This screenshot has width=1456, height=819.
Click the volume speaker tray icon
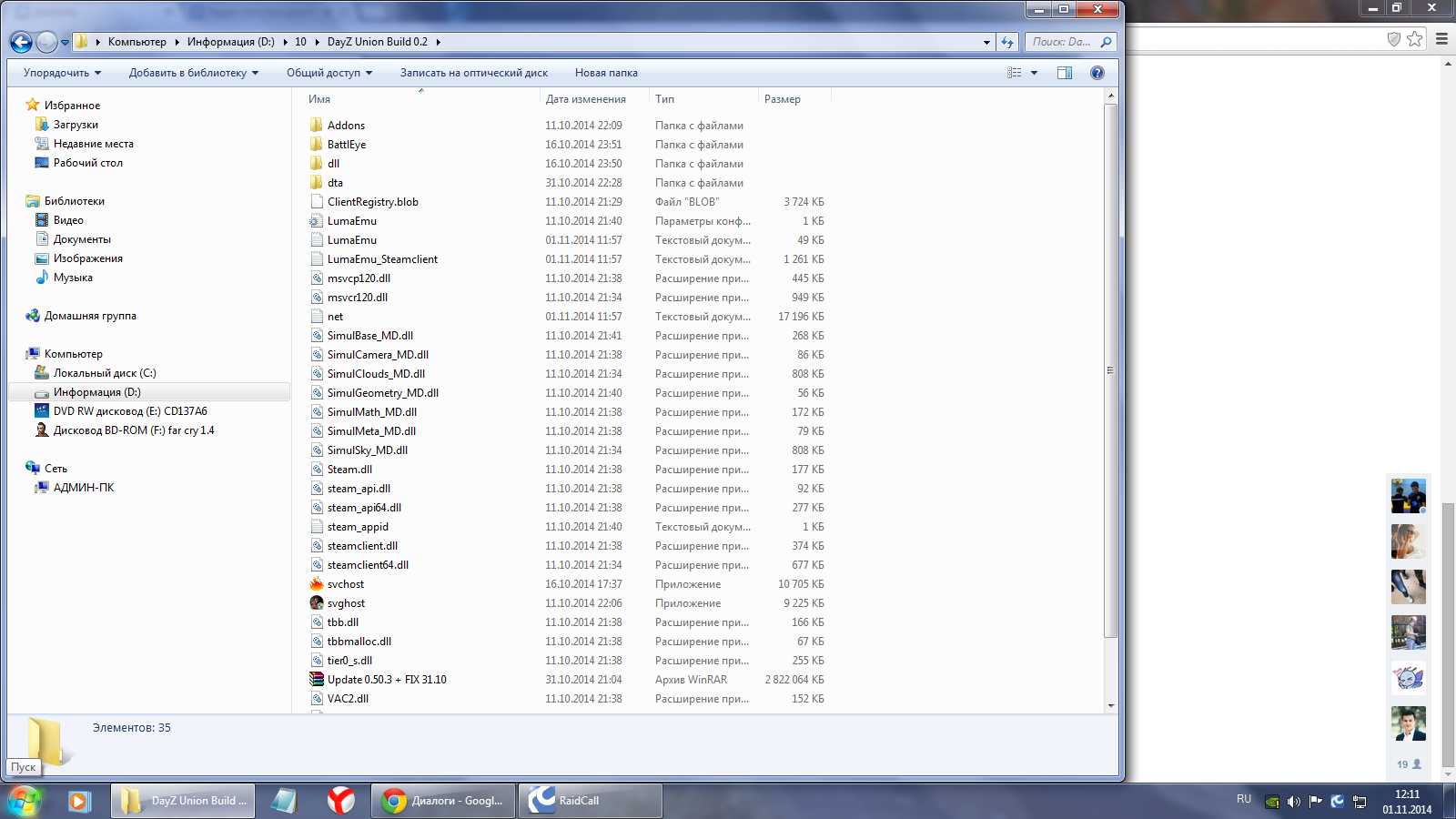[x=1293, y=802]
